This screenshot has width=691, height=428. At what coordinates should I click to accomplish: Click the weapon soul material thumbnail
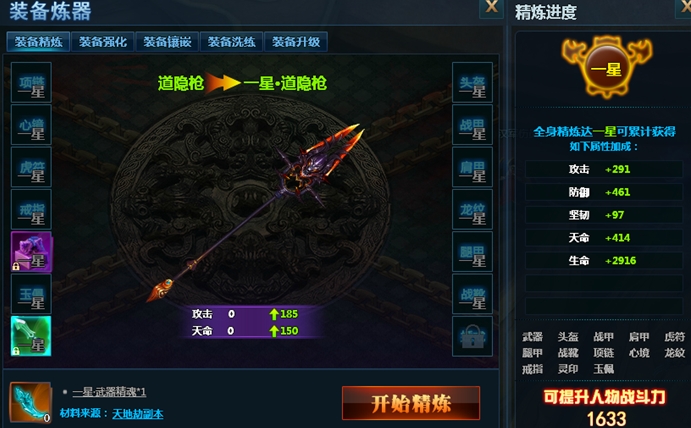point(30,402)
